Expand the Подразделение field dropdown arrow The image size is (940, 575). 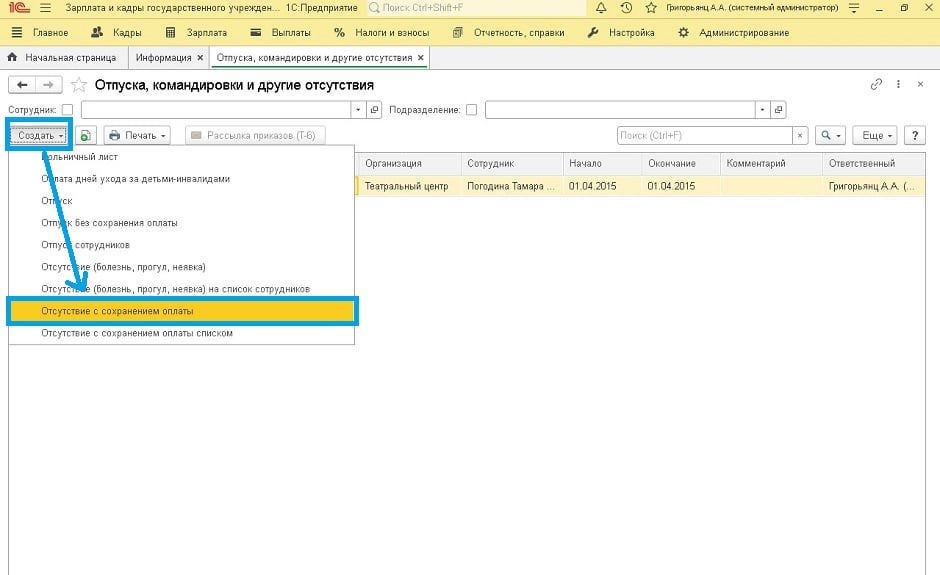click(763, 110)
